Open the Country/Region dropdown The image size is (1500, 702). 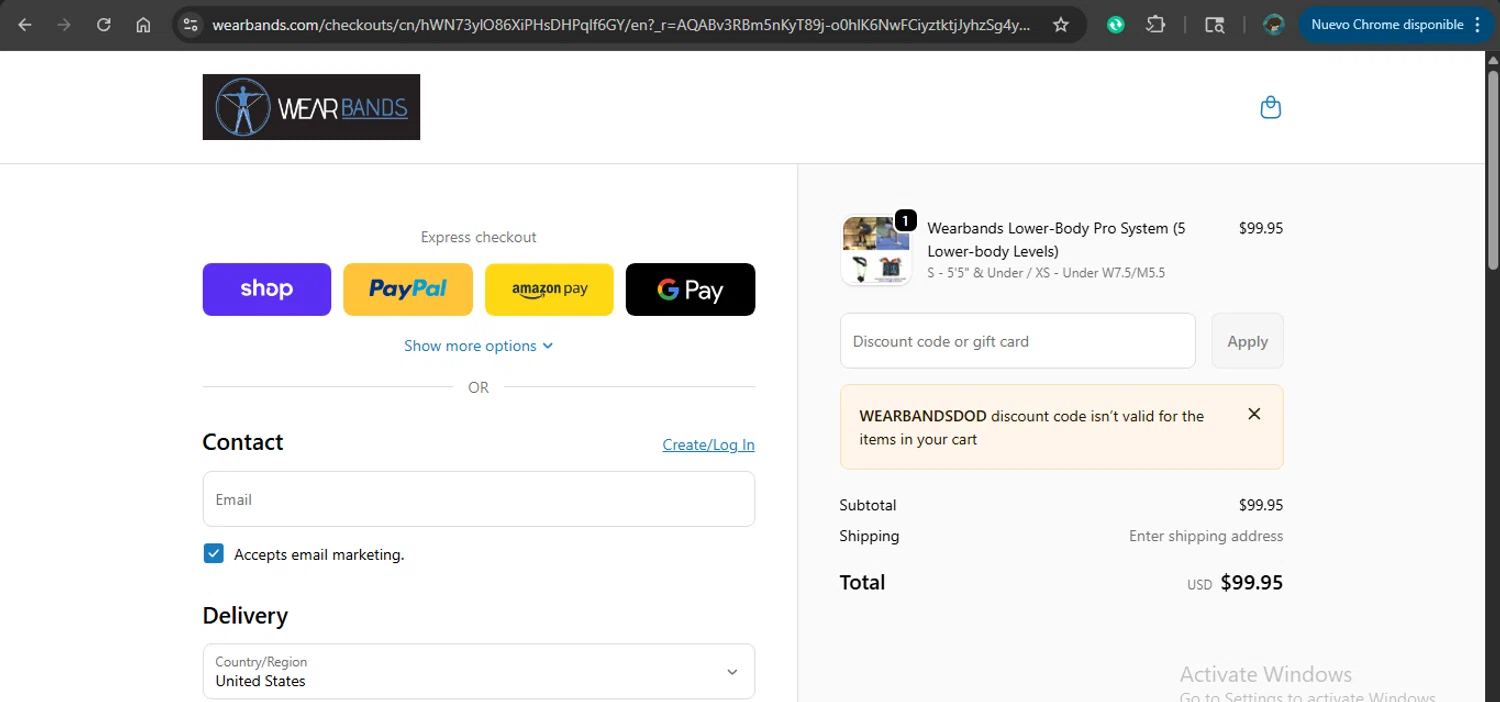[478, 671]
